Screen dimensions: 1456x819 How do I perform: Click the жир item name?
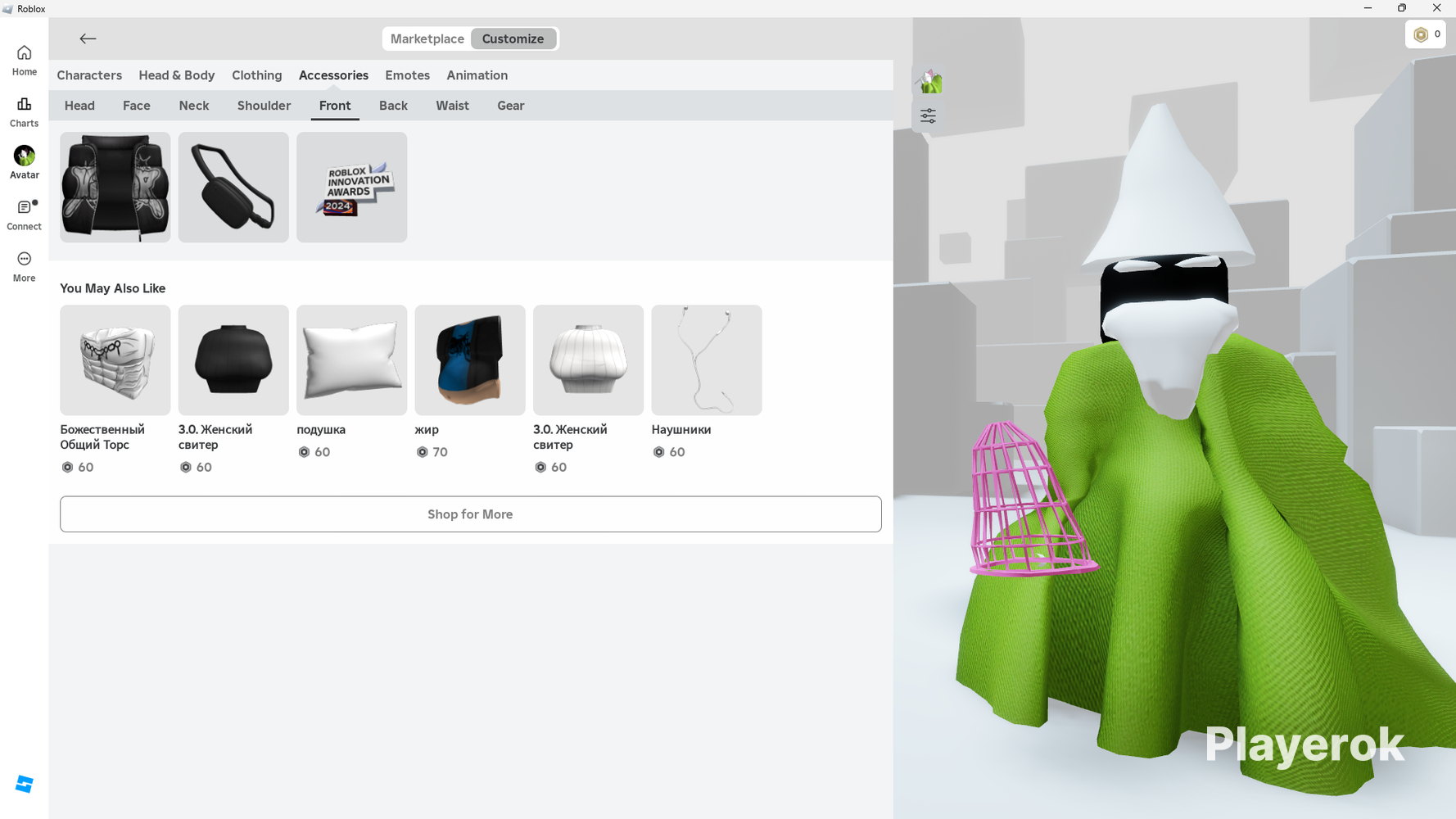(427, 430)
